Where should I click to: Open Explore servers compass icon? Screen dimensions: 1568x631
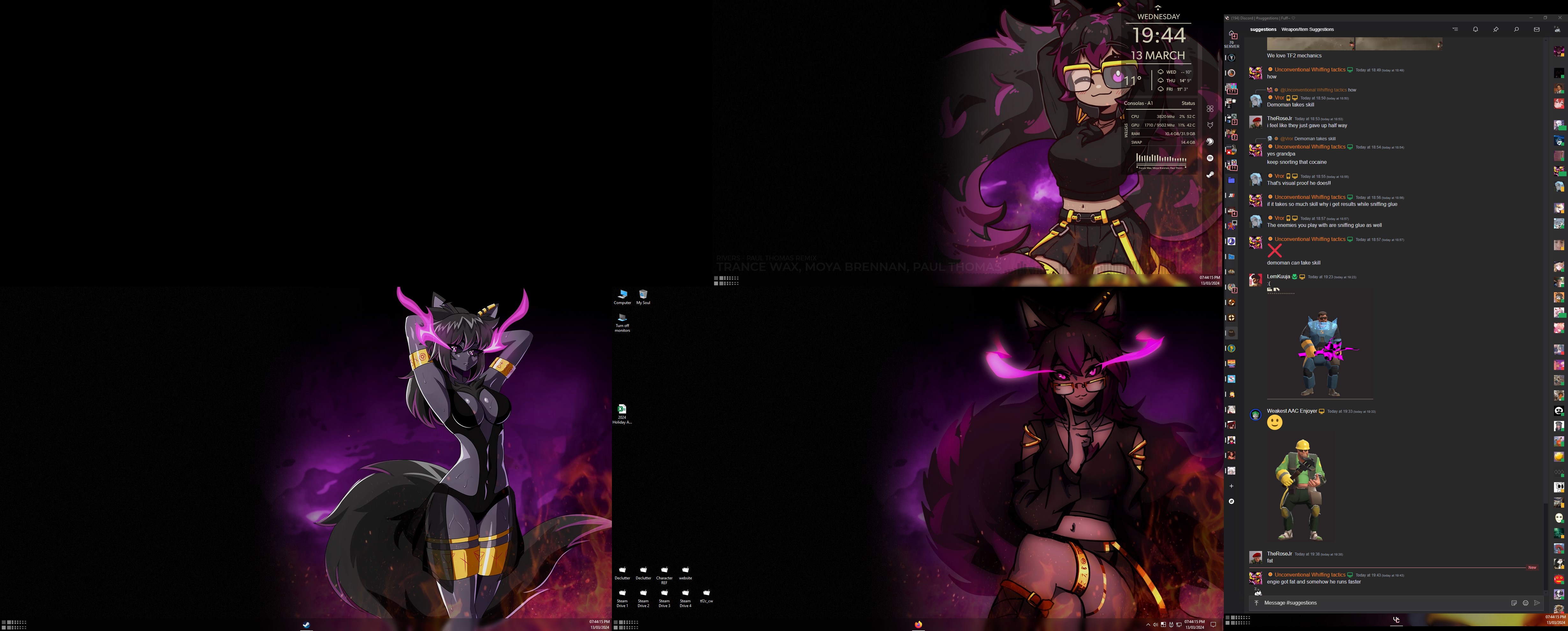coord(1231,501)
